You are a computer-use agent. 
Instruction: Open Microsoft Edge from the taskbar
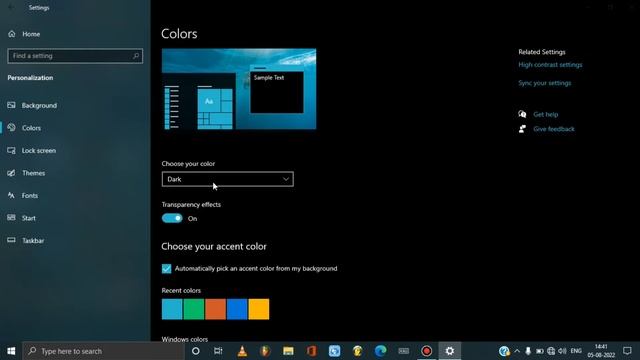pos(380,351)
